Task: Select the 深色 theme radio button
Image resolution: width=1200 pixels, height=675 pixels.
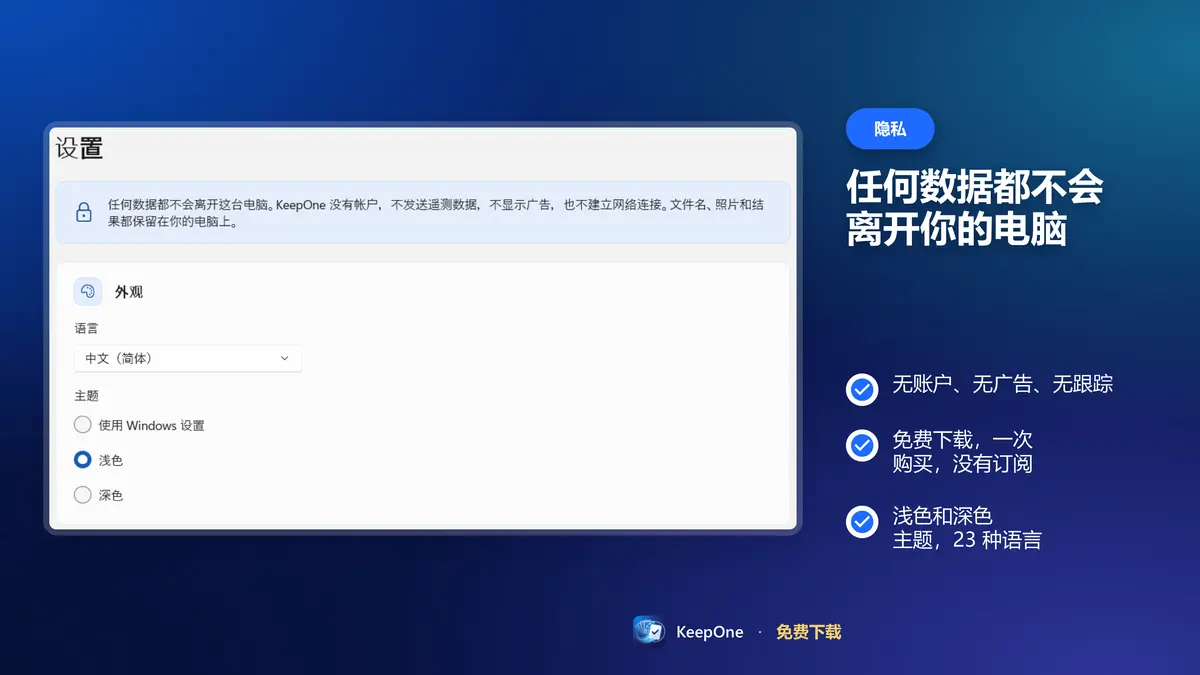Action: pyautogui.click(x=83, y=495)
